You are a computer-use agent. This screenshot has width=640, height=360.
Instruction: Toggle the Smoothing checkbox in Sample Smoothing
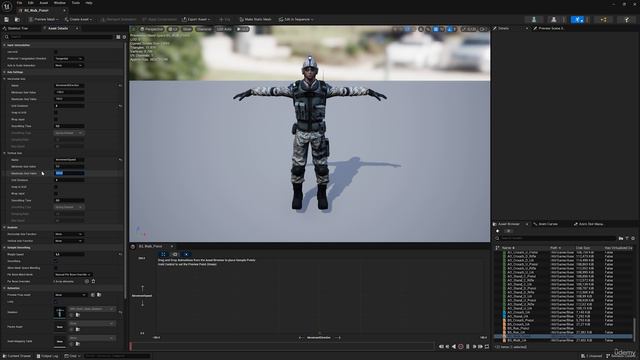56,261
